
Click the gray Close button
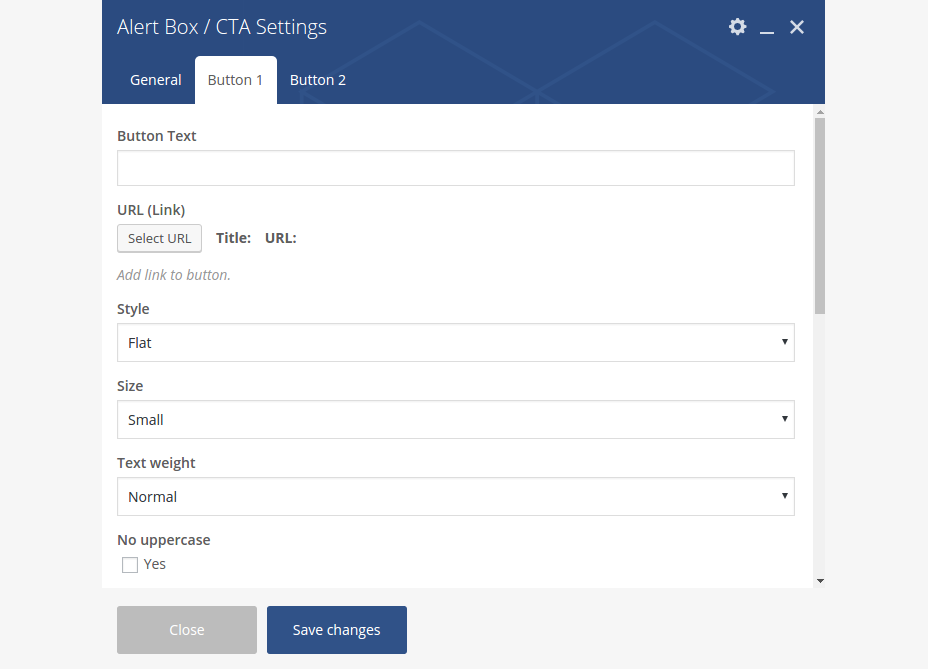coord(187,630)
